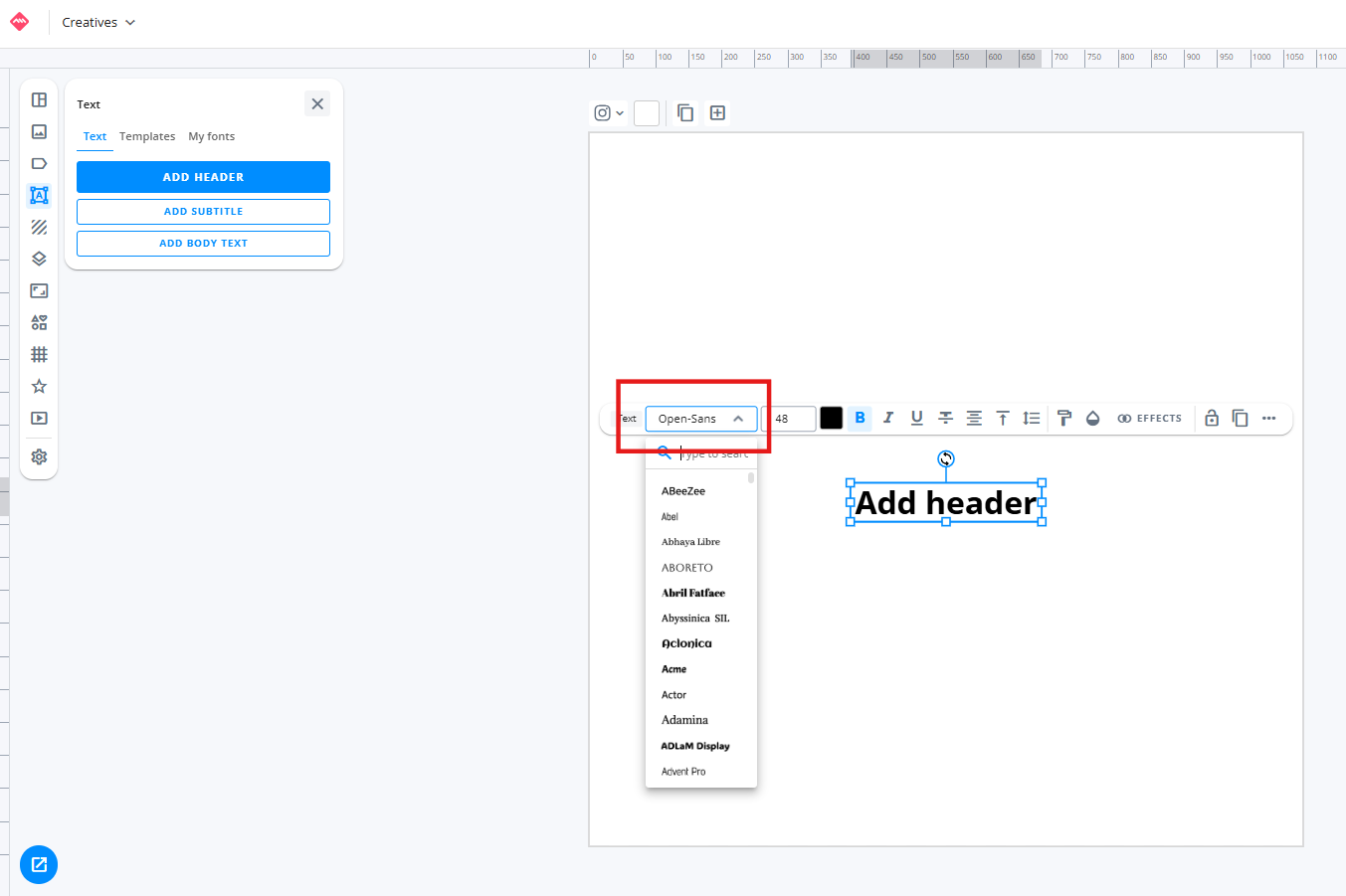Toggle italic formatting

point(888,419)
